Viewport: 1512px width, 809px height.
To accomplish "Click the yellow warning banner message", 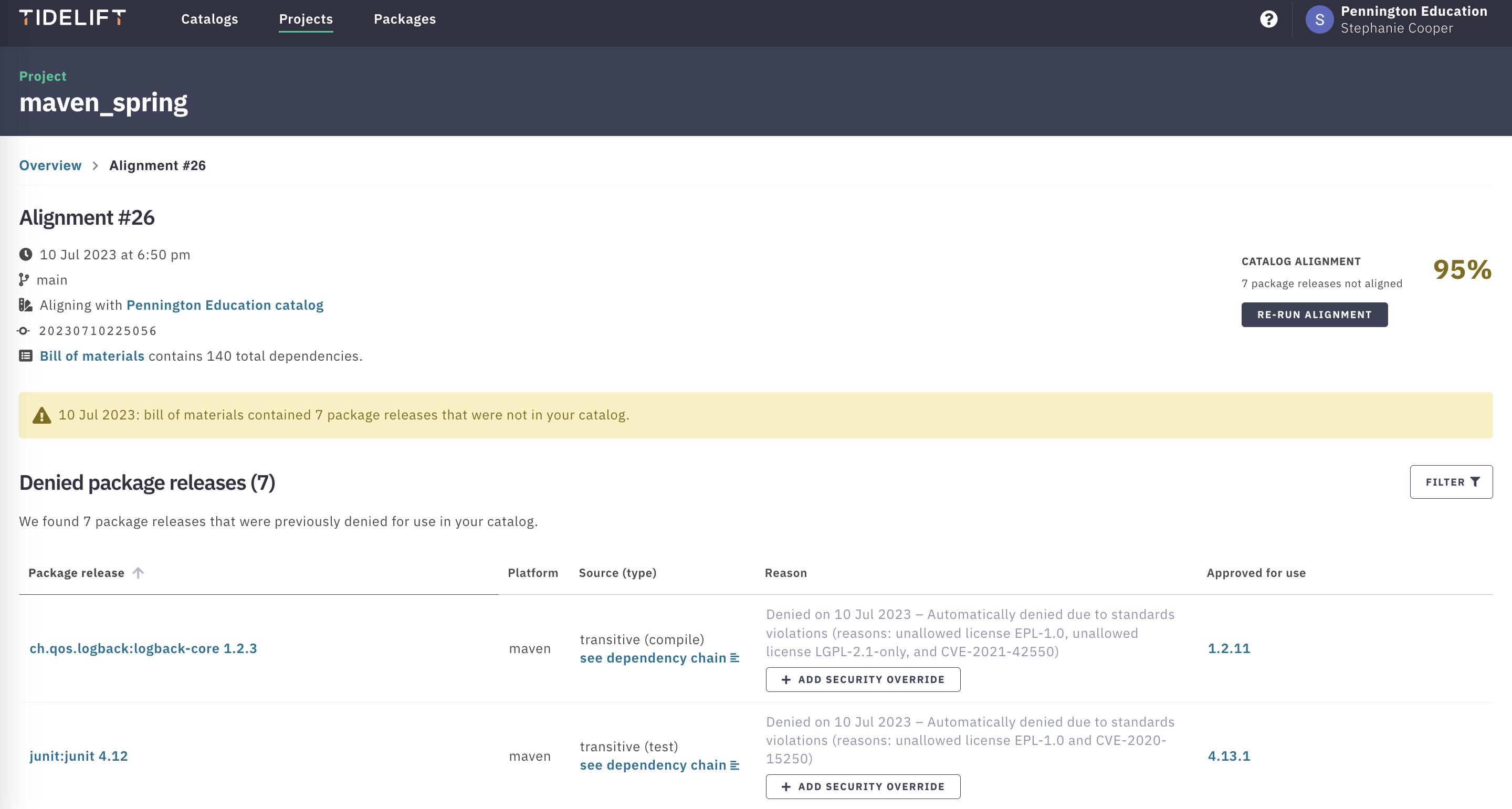I will coord(343,415).
